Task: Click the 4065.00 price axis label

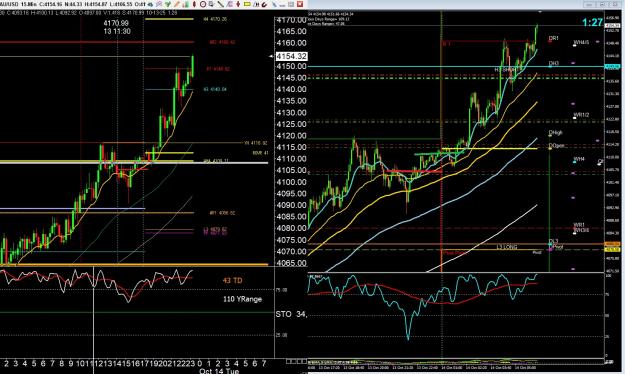Action: [x=291, y=263]
